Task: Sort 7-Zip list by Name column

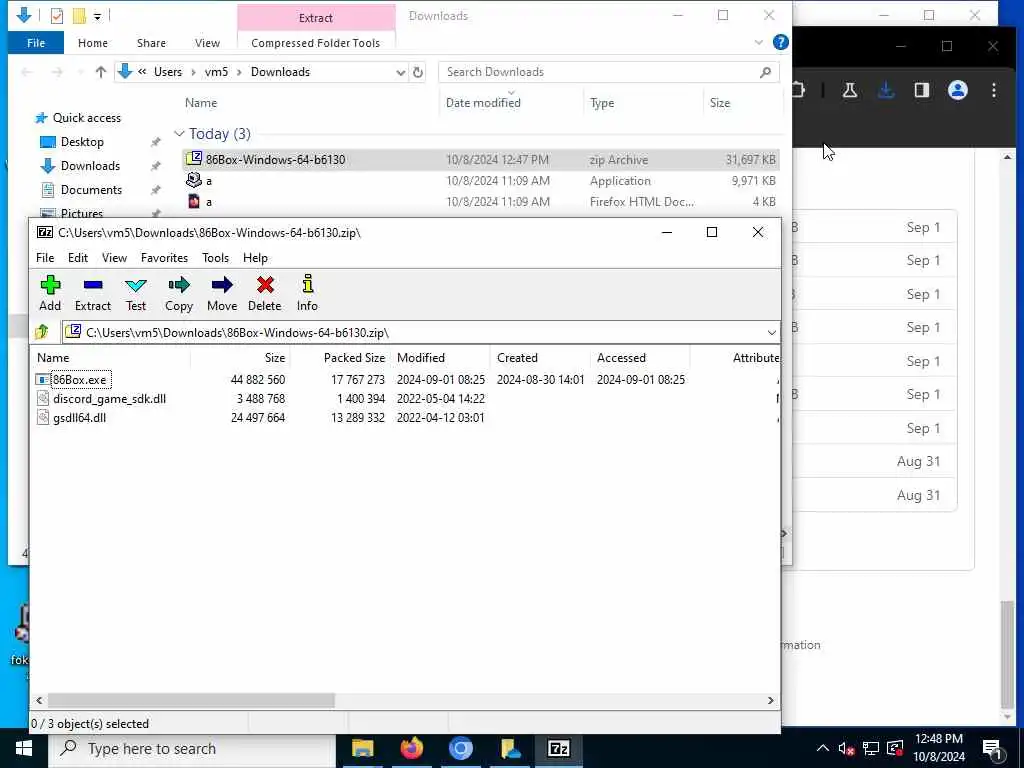Action: tap(111, 358)
